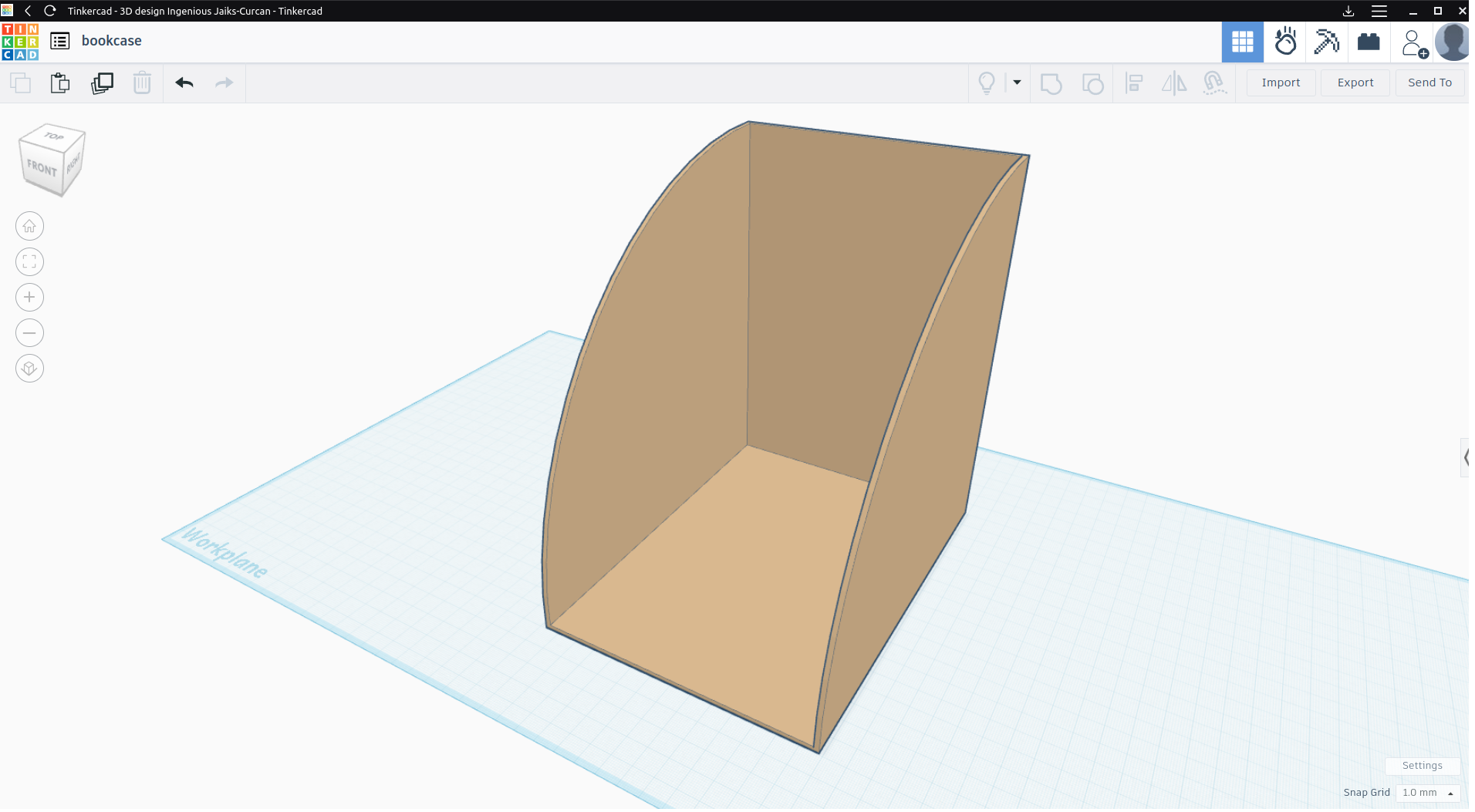Image resolution: width=1475 pixels, height=812 pixels.
Task: Click the invite collaborator person icon
Action: coord(1414,43)
